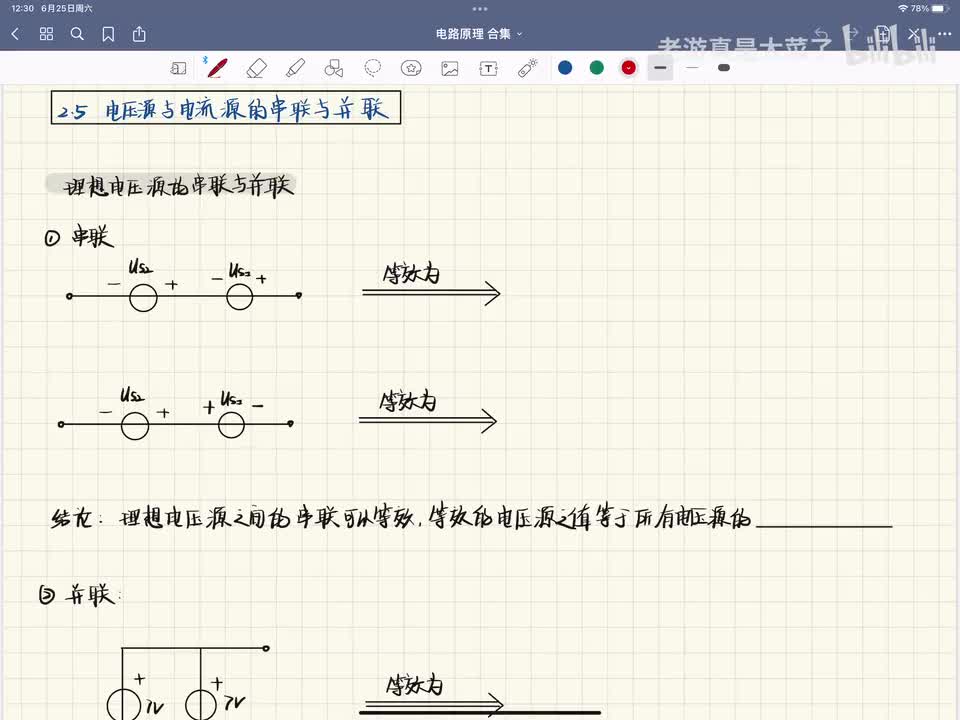Add a new page
960x720 pixels.
(883, 34)
